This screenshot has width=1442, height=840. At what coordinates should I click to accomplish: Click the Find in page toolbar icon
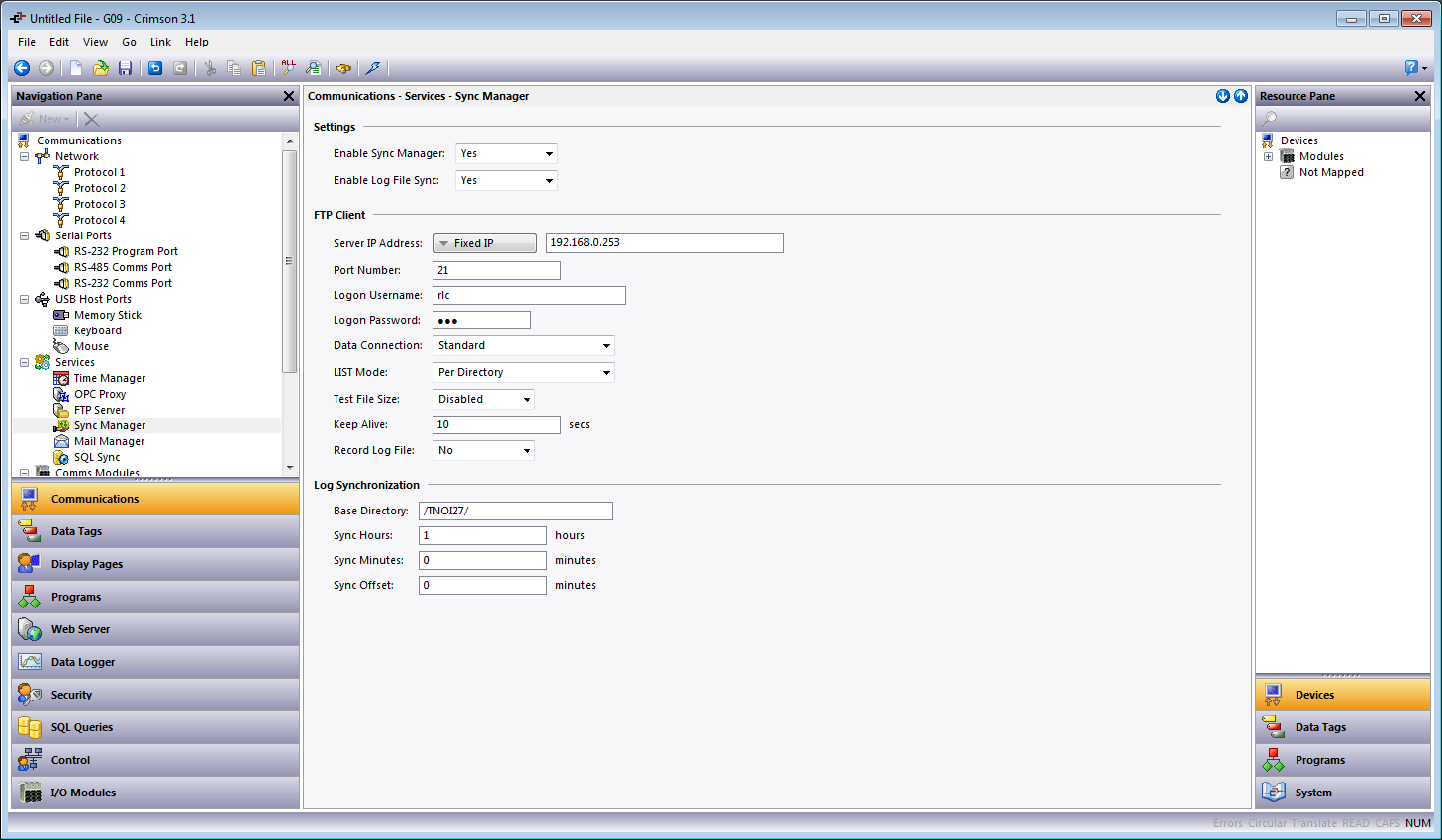pyautogui.click(x=313, y=68)
